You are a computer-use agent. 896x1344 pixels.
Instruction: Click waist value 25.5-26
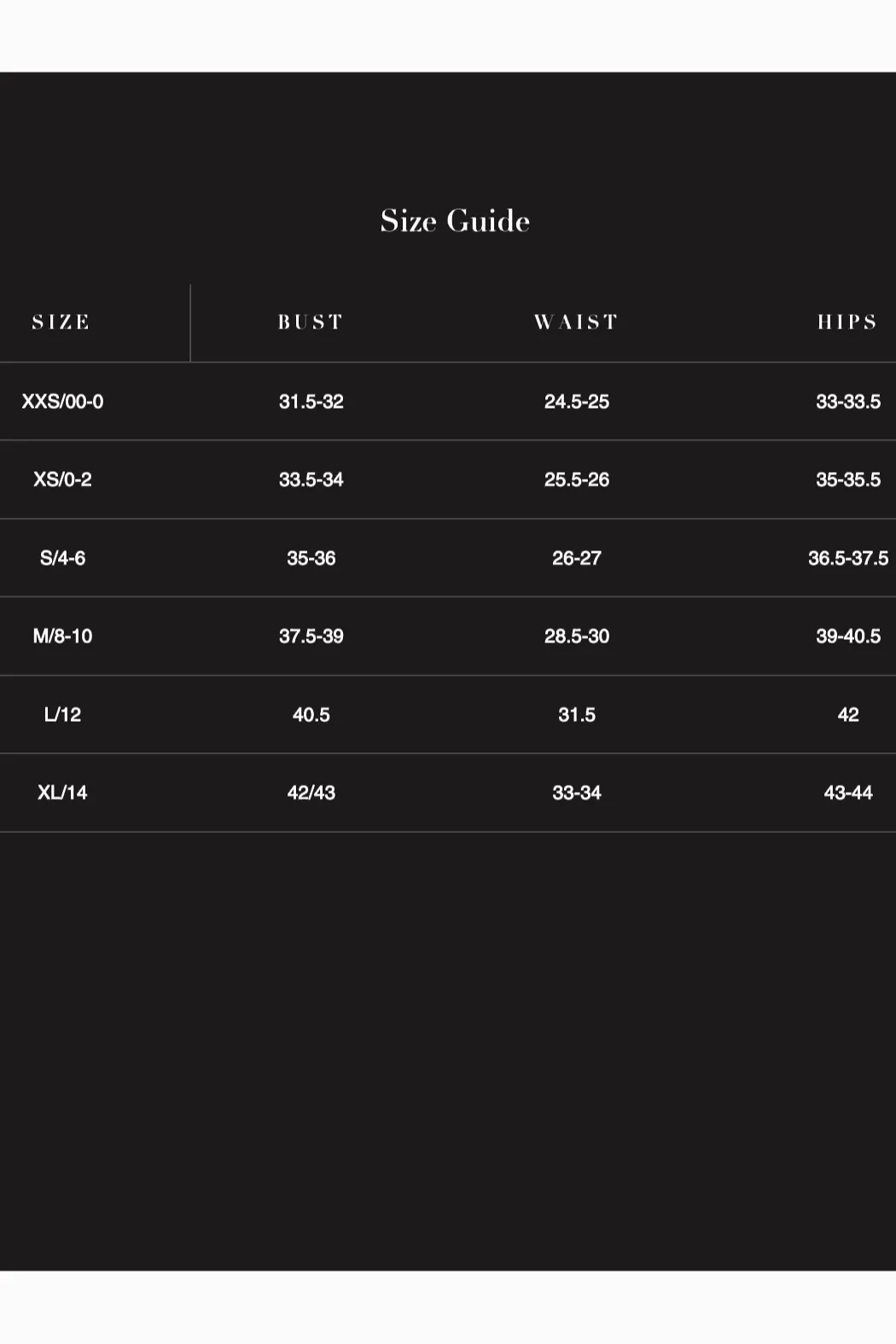coord(577,480)
